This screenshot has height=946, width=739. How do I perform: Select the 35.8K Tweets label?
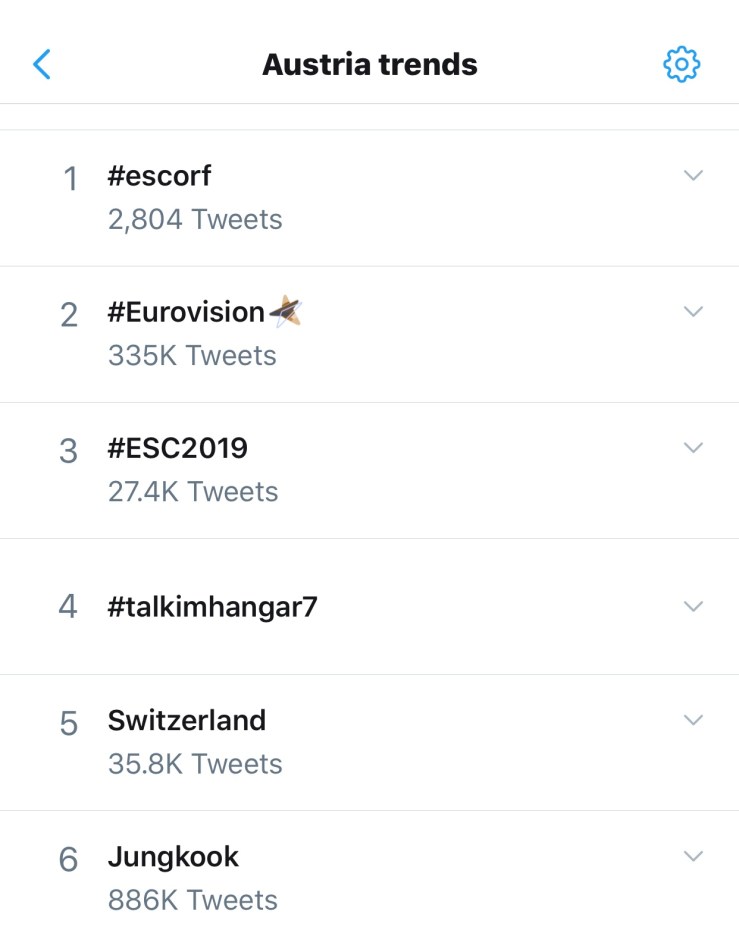195,764
